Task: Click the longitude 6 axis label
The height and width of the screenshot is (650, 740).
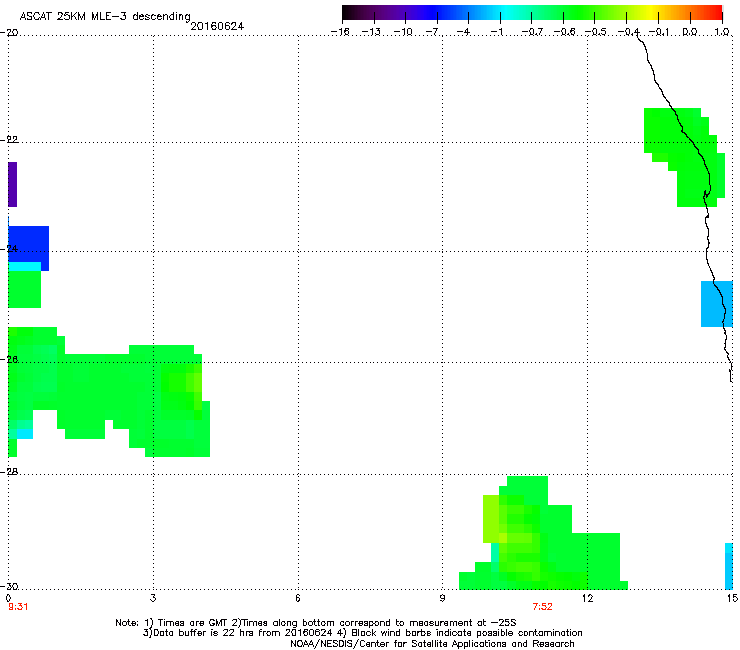Action: pos(298,598)
